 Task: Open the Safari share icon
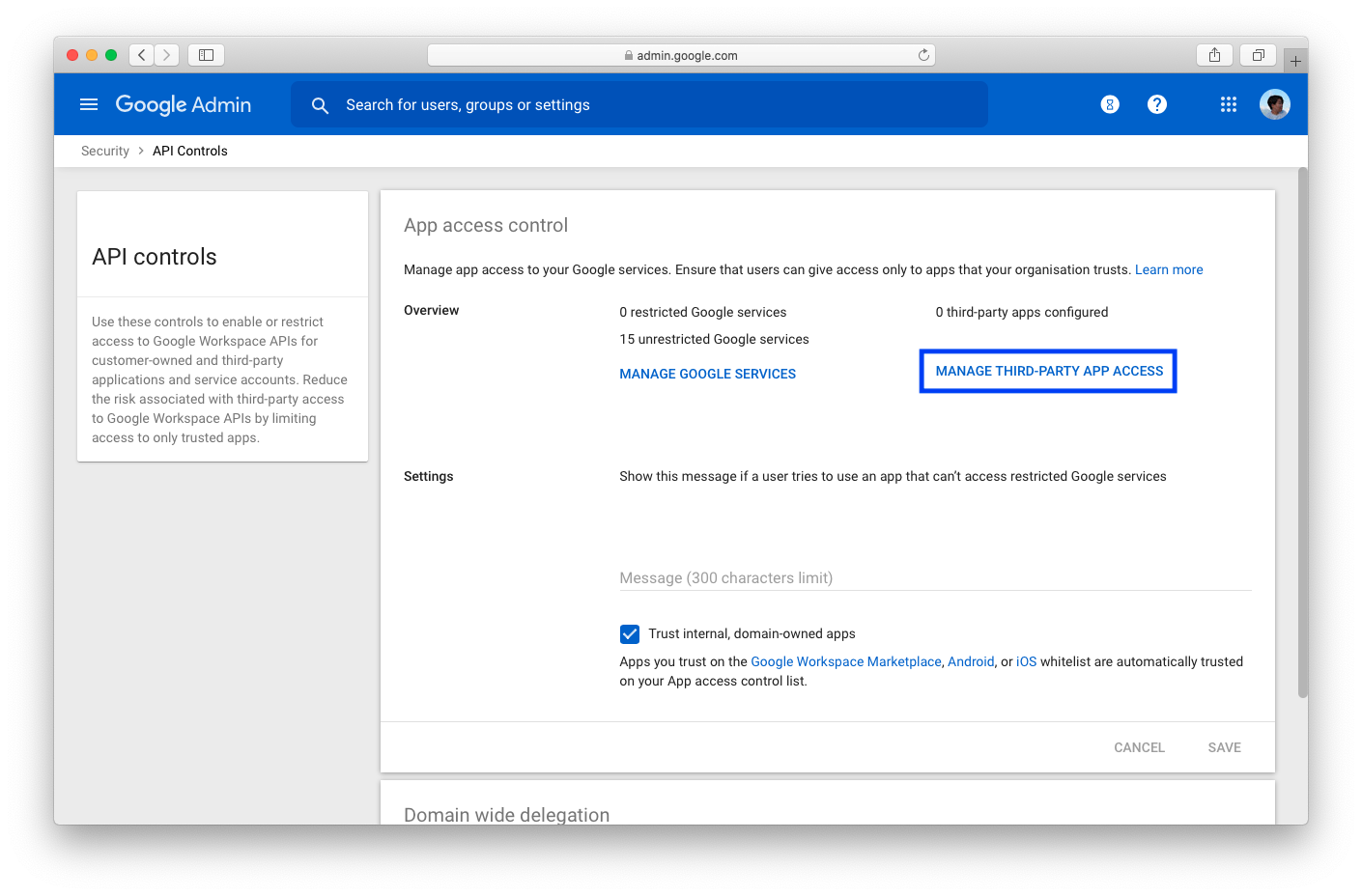(x=1214, y=55)
